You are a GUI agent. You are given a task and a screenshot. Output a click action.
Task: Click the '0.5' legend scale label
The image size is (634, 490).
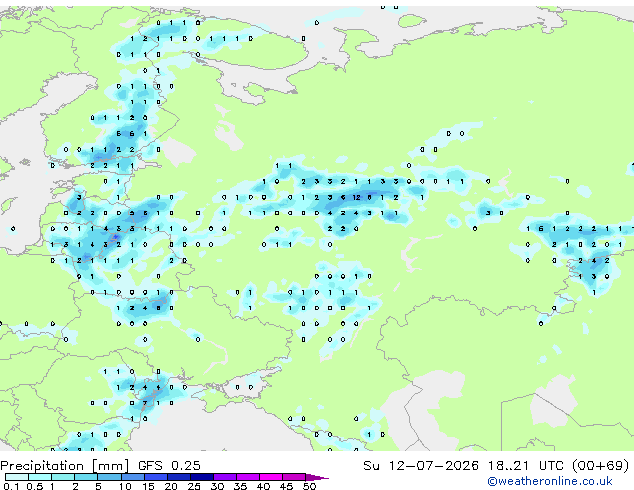pos(34,486)
